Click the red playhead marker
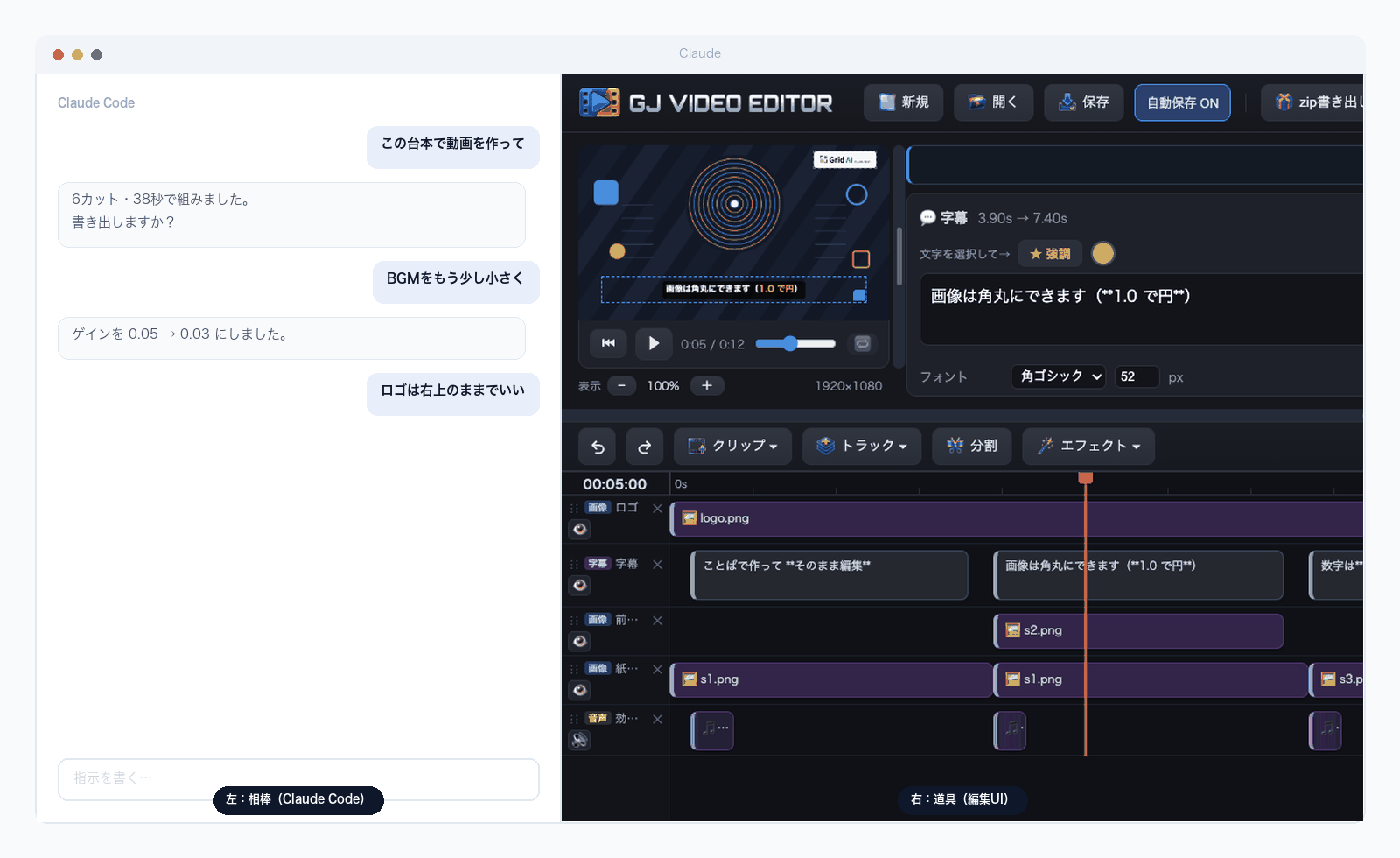The width and height of the screenshot is (1400, 858). [x=1086, y=478]
